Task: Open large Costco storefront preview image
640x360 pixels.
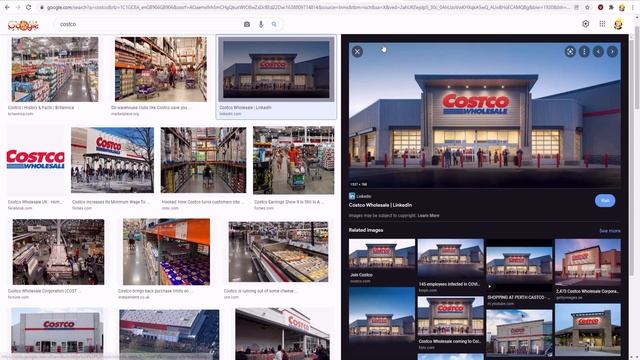Action: [x=485, y=116]
